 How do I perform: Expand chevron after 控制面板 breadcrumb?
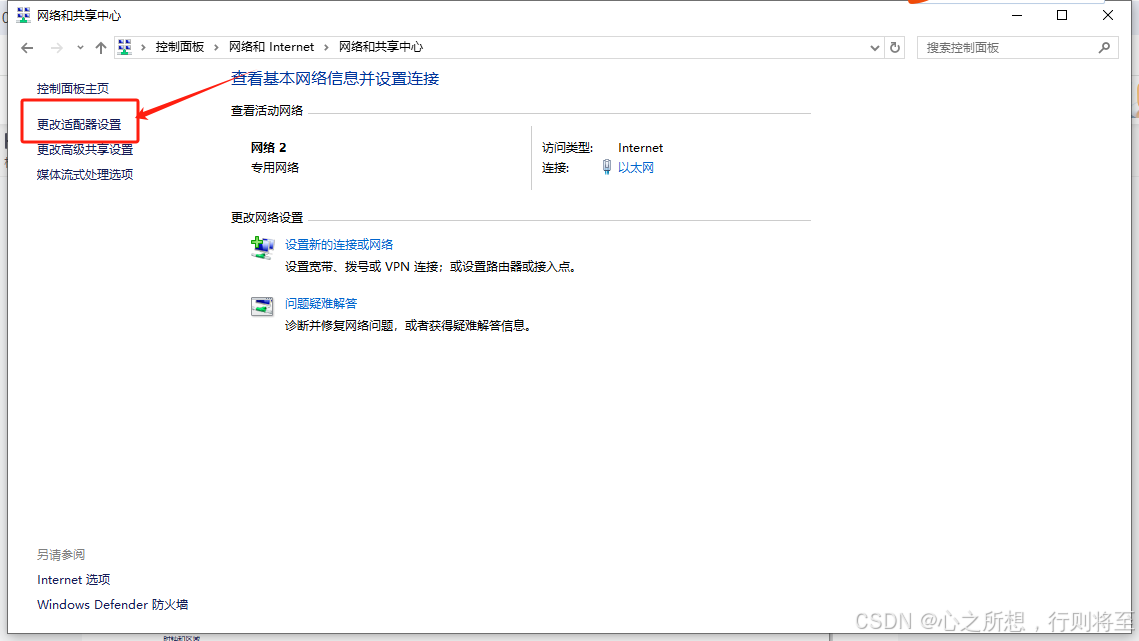coord(216,47)
